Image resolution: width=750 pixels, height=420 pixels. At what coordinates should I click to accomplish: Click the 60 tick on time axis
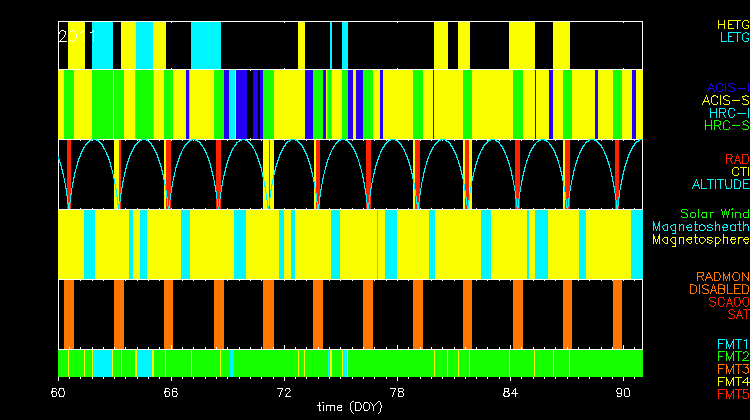(59, 392)
